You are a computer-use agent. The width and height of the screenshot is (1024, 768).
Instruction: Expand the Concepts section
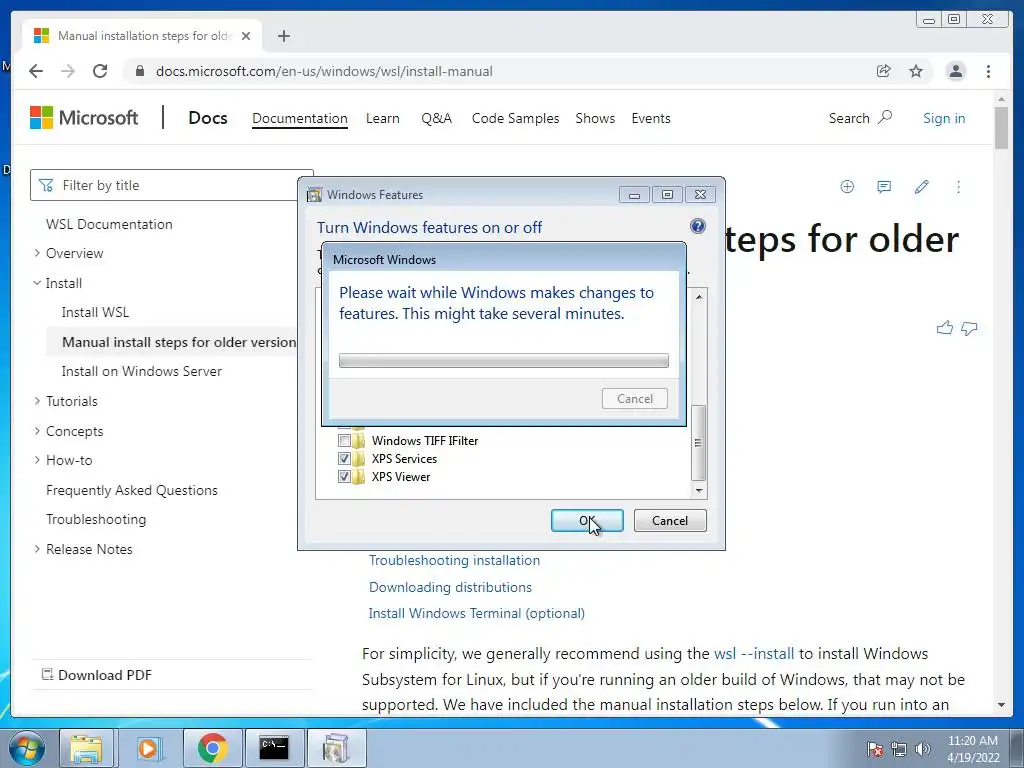click(37, 431)
